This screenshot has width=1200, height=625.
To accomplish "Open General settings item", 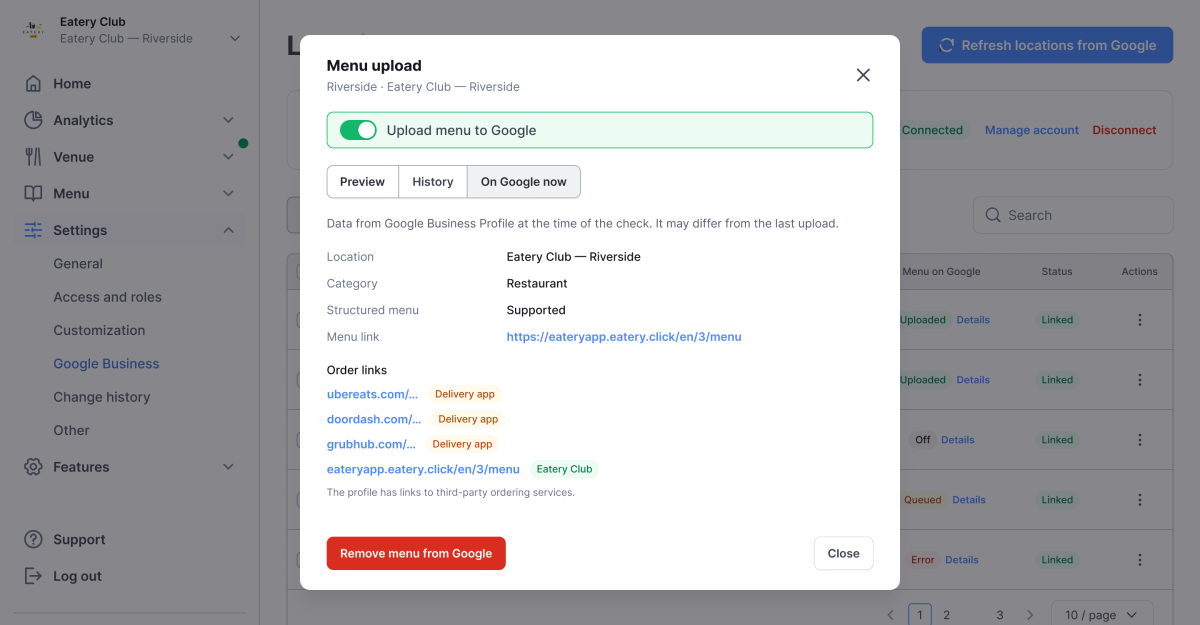I will pyautogui.click(x=78, y=264).
